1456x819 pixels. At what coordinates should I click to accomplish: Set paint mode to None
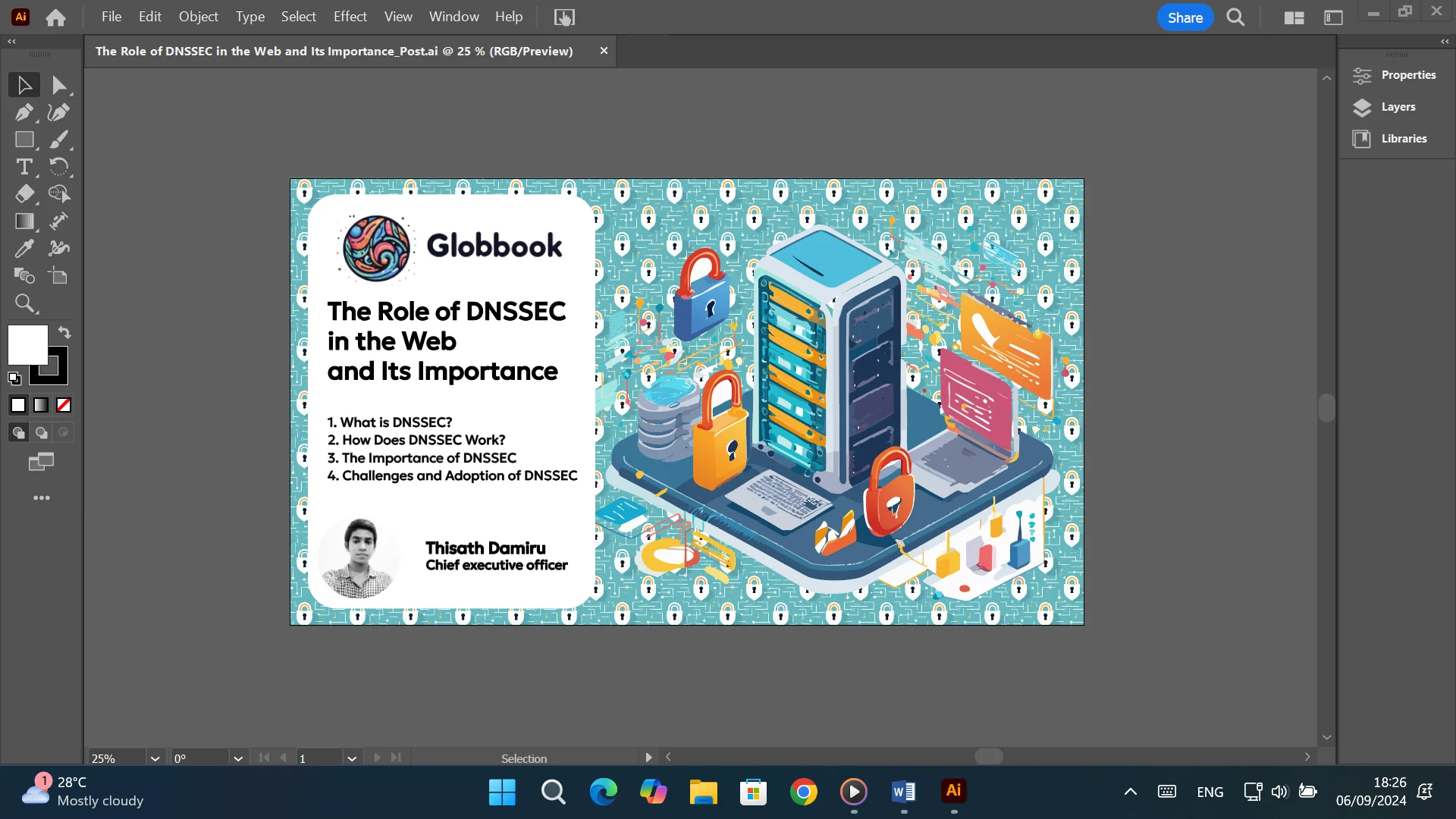(64, 405)
